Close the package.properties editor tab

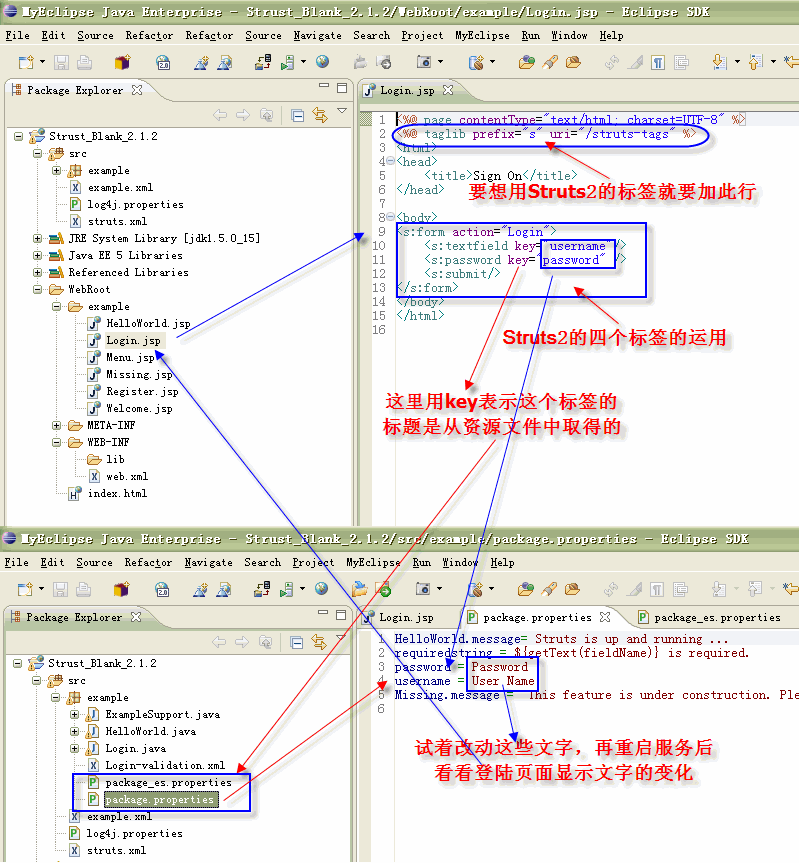pyautogui.click(x=605, y=617)
